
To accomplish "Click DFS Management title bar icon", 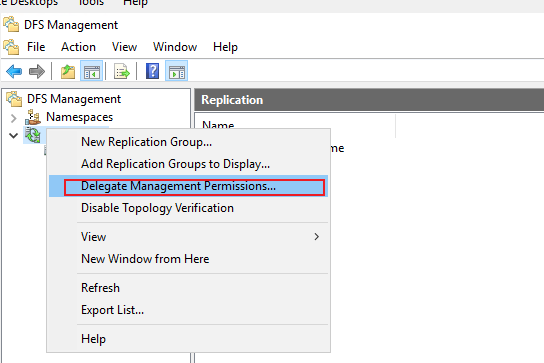I will tap(11, 25).
